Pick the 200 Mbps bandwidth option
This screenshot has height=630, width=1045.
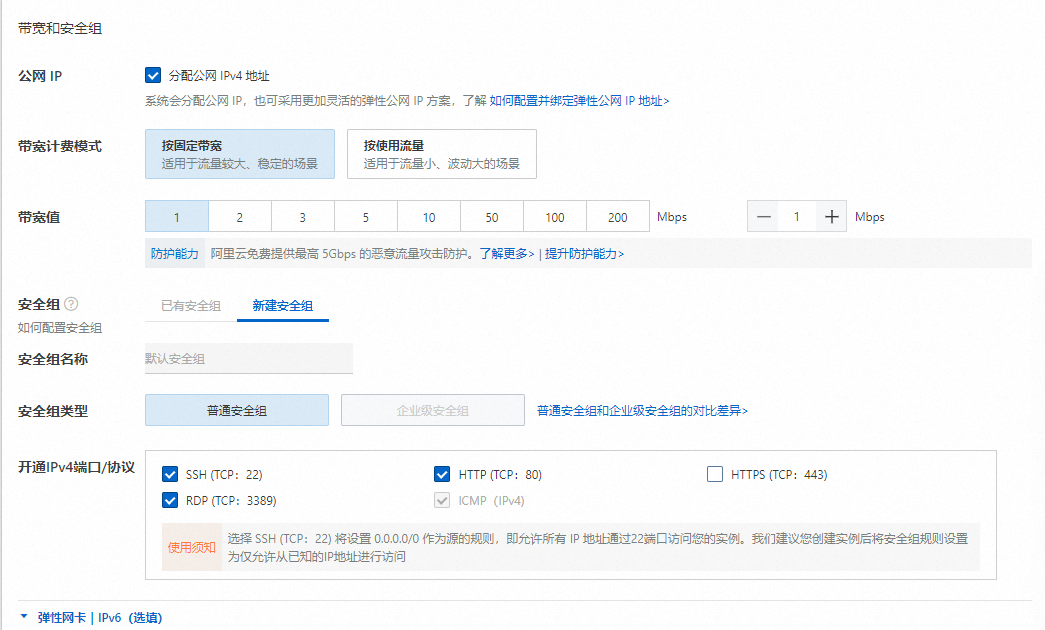click(617, 217)
